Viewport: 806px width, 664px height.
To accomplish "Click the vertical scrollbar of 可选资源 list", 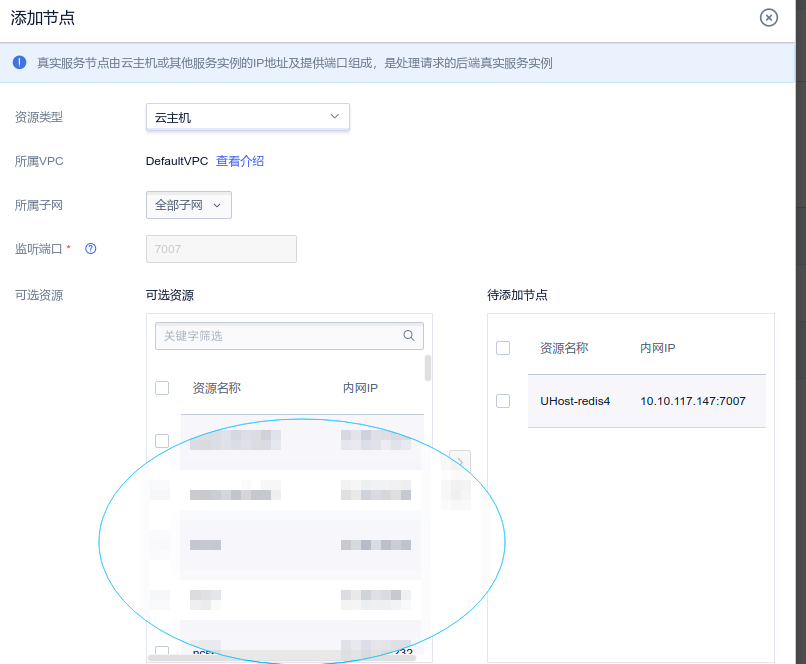I will 428,368.
